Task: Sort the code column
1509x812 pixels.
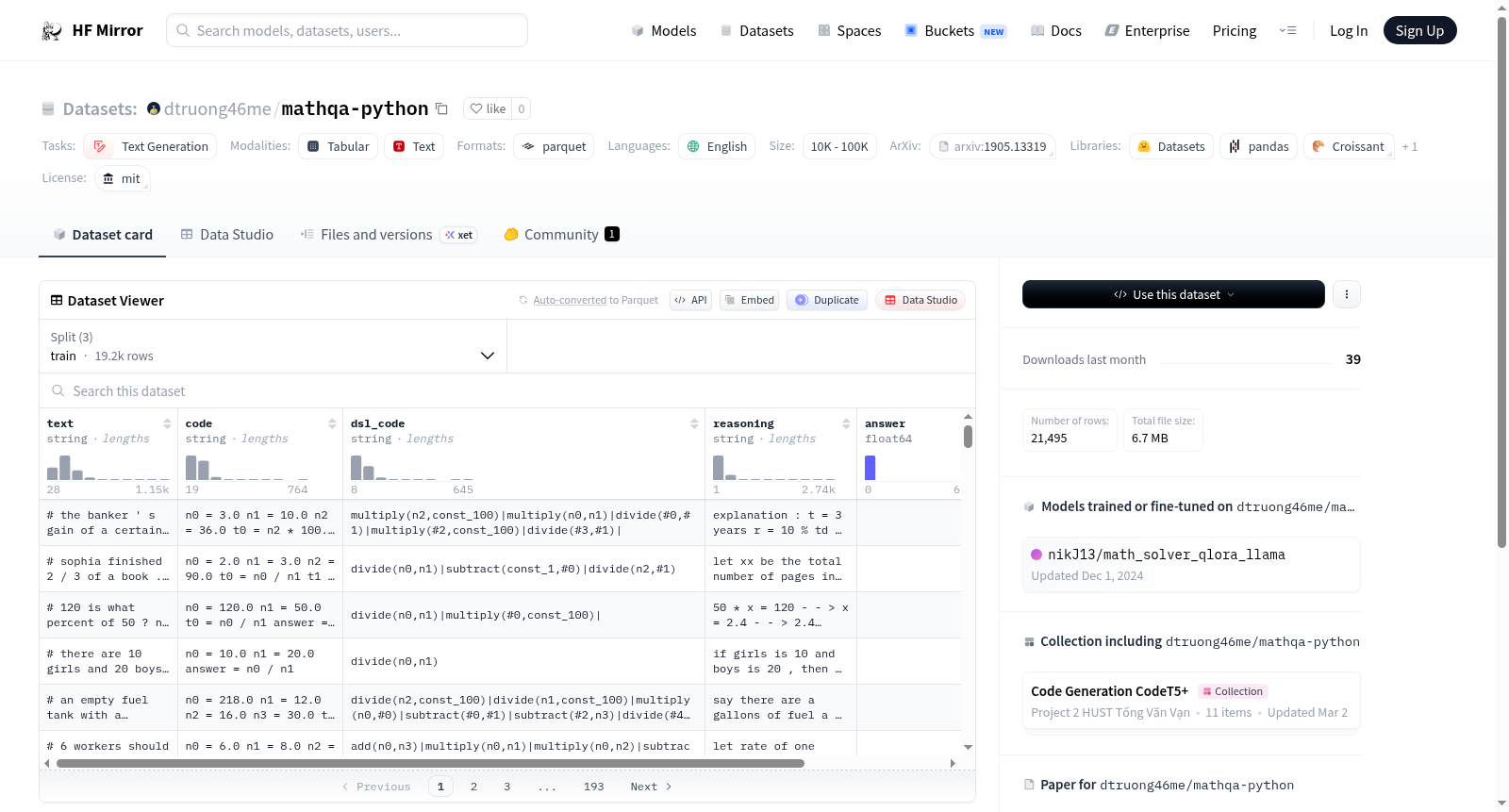Action: pyautogui.click(x=332, y=423)
